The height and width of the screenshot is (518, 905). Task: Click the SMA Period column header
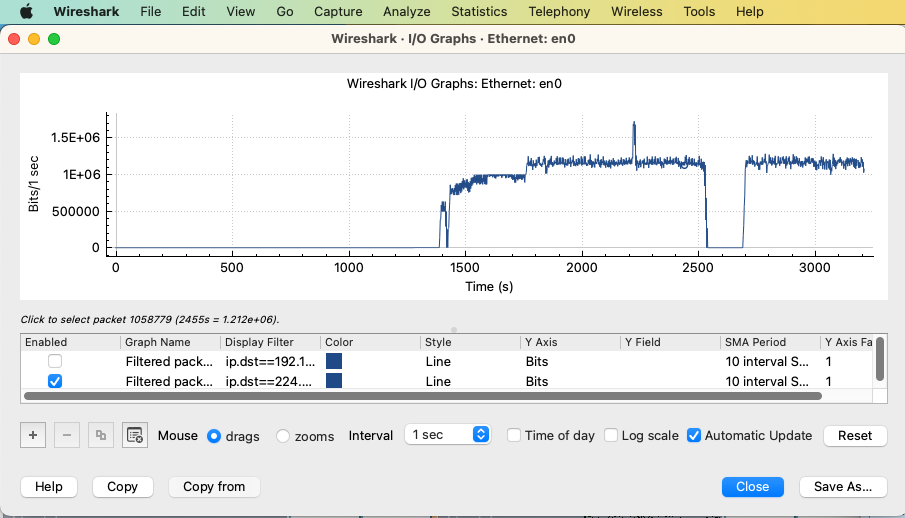pos(770,342)
